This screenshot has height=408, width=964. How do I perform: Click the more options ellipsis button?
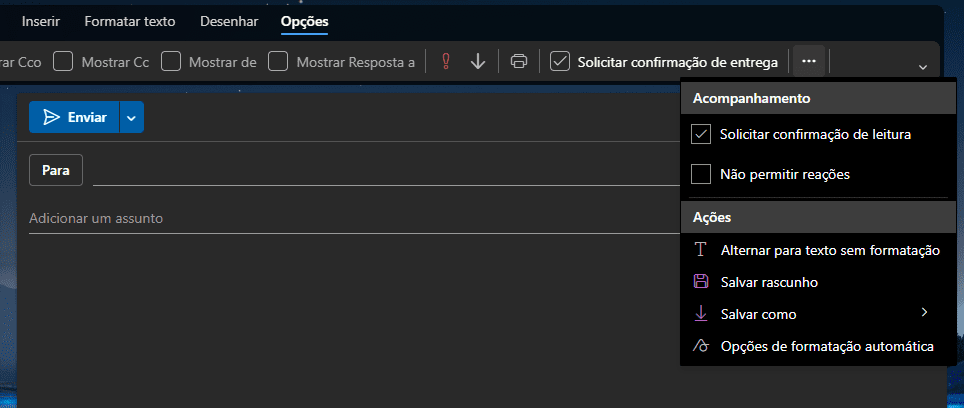809,62
